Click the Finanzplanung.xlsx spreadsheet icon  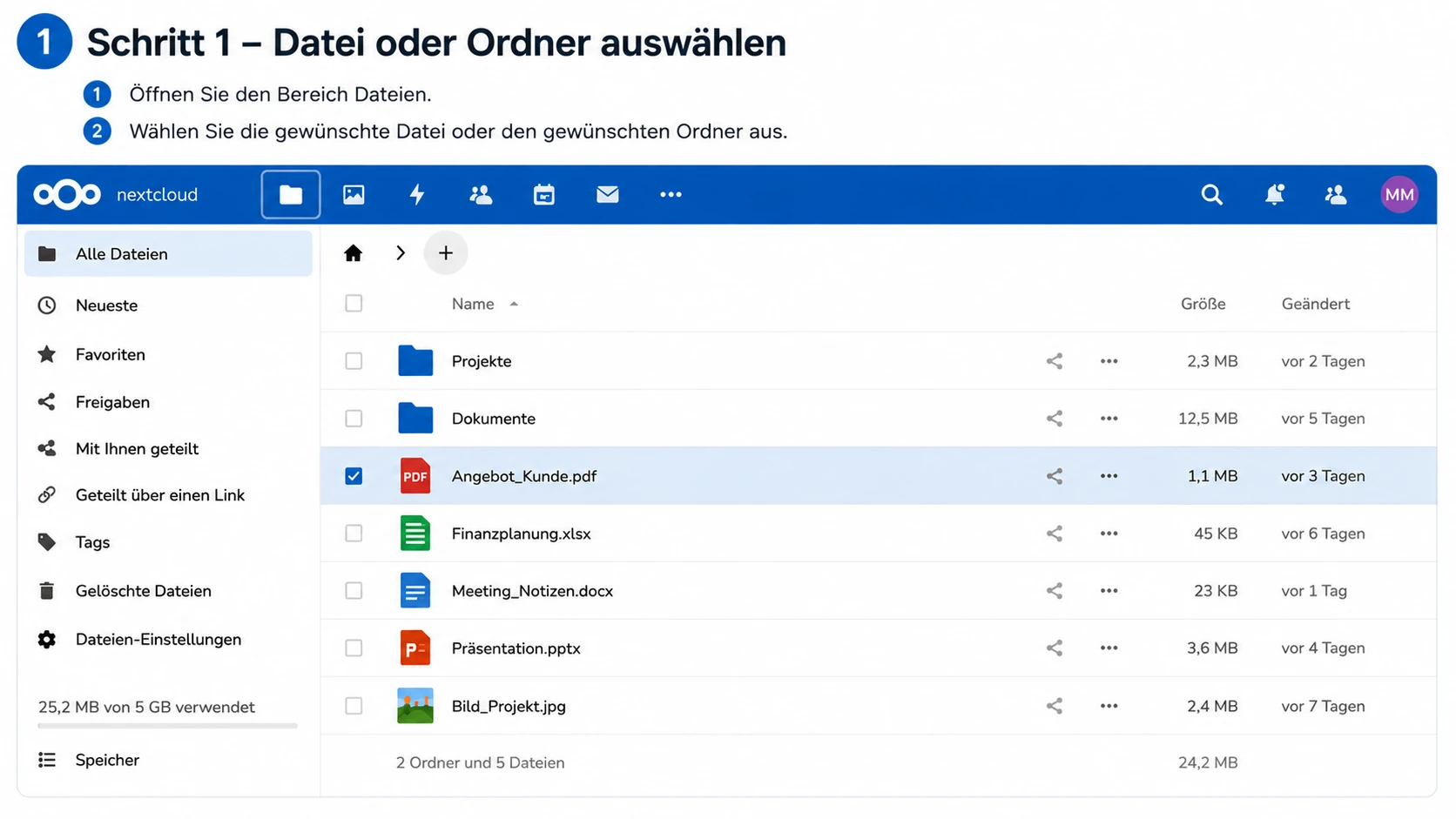[x=415, y=534]
